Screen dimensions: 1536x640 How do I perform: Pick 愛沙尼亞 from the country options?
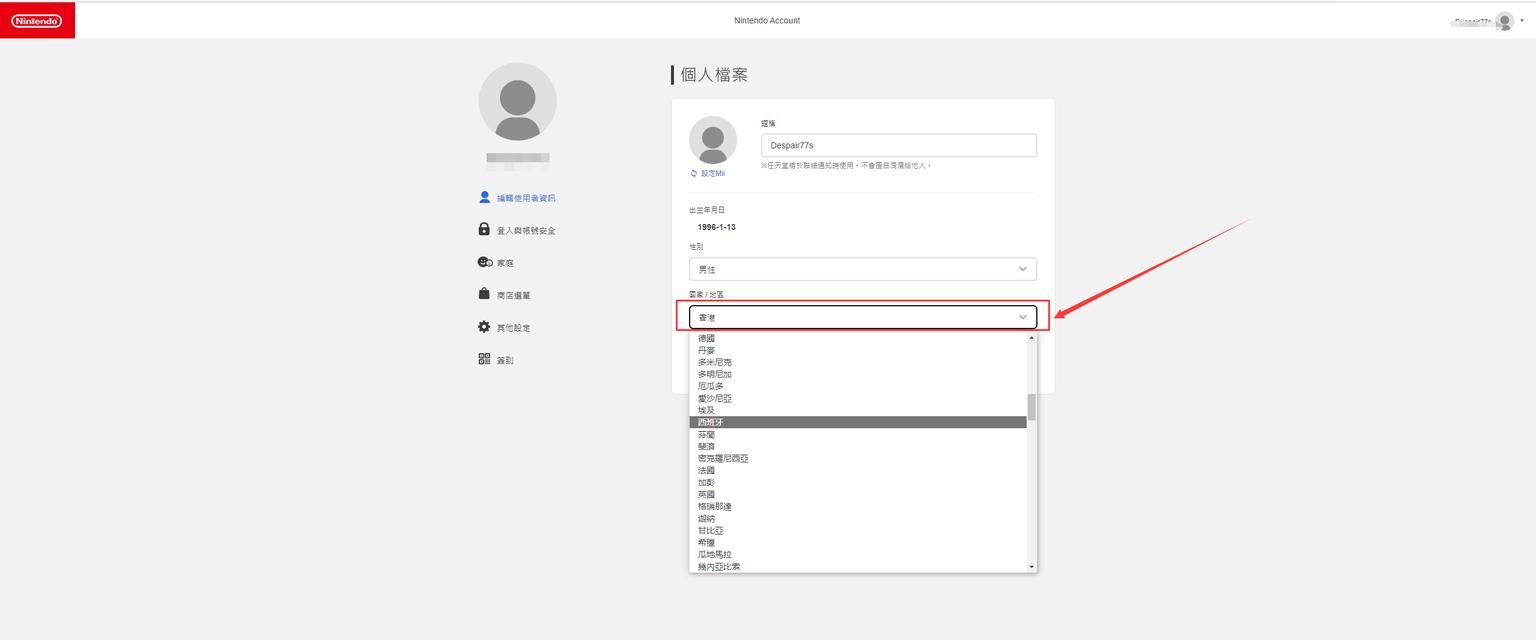coord(858,398)
